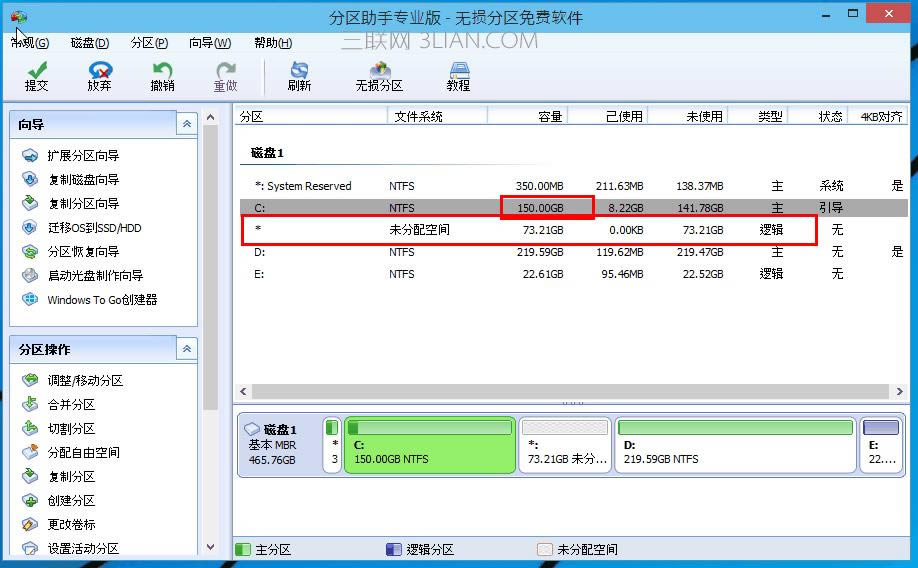Viewport: 918px width, 568px height.
Task: Open the 教程 tutorial icon
Action: [458, 77]
